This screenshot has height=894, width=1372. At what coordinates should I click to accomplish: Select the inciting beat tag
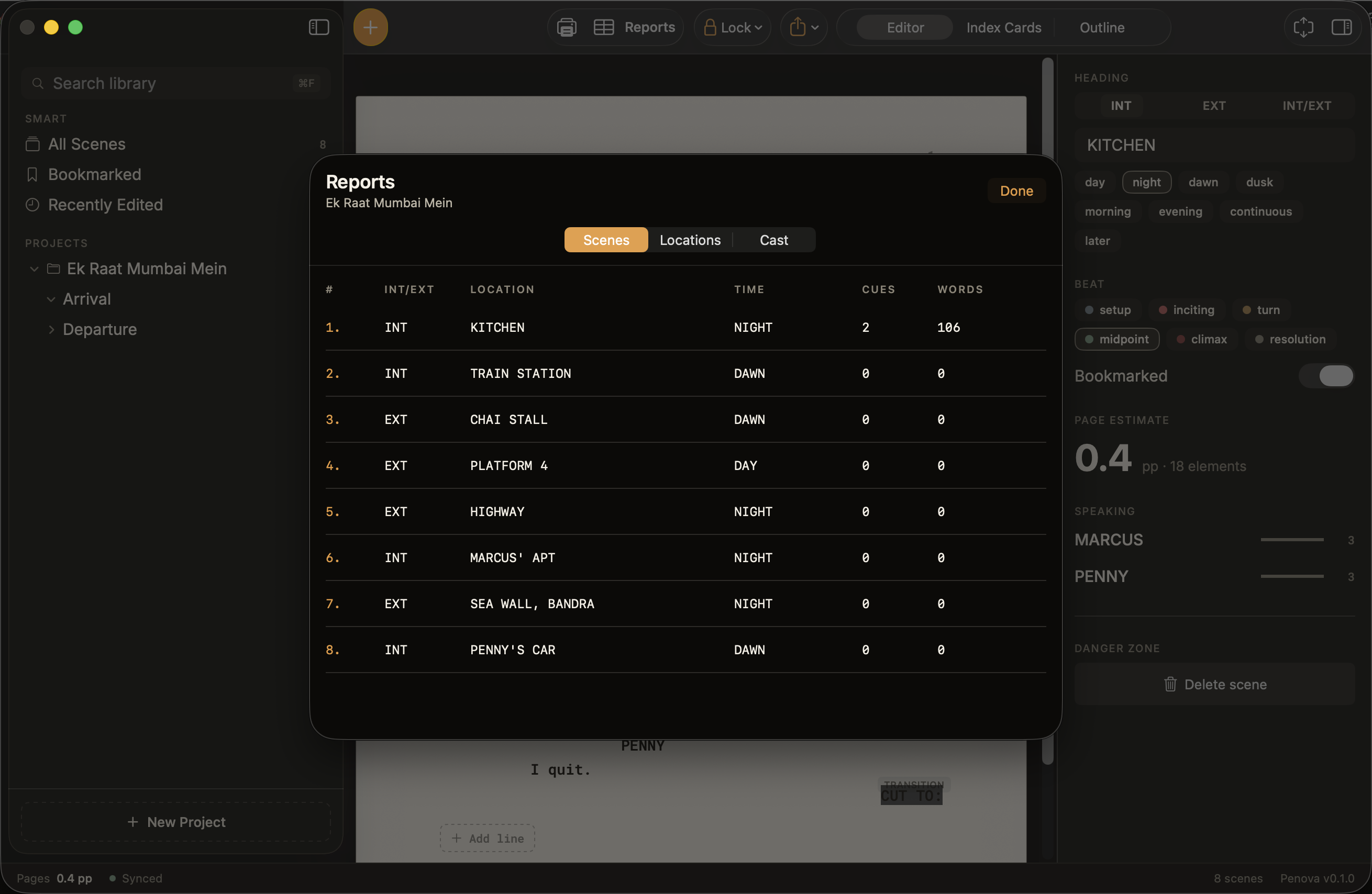click(x=1187, y=310)
